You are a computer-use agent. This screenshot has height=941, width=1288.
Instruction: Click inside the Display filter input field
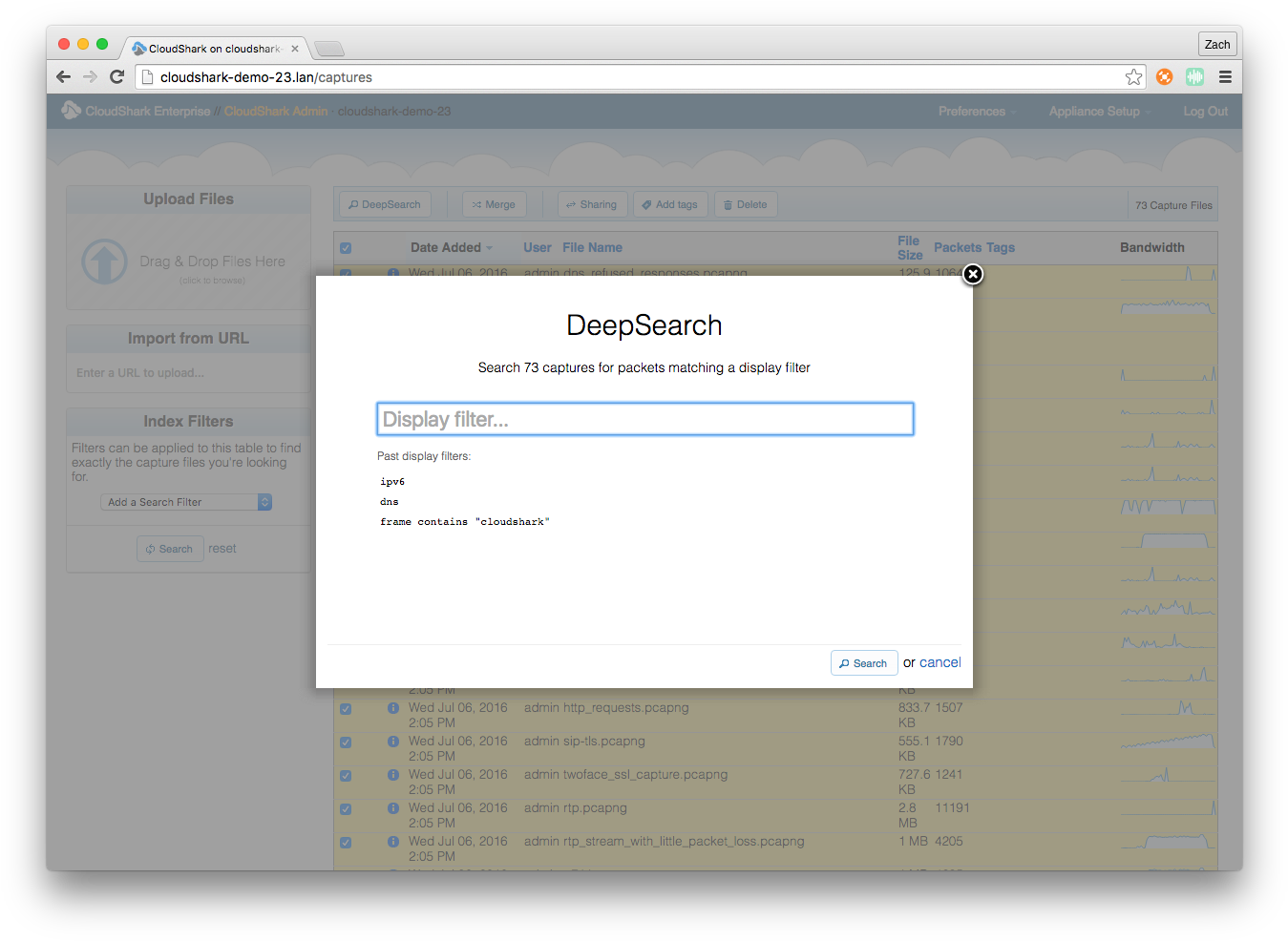(644, 418)
